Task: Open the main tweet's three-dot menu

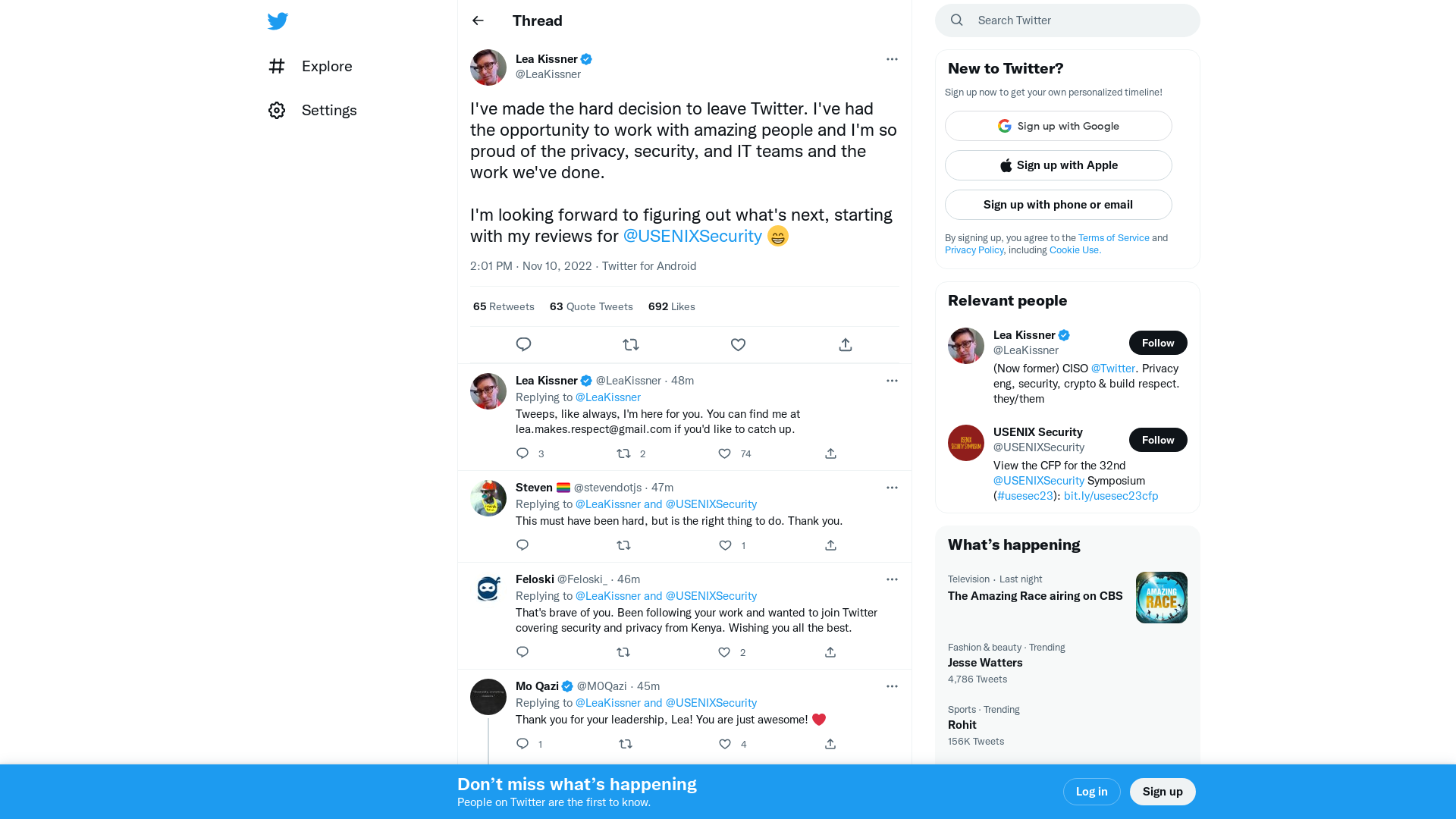Action: (x=892, y=59)
